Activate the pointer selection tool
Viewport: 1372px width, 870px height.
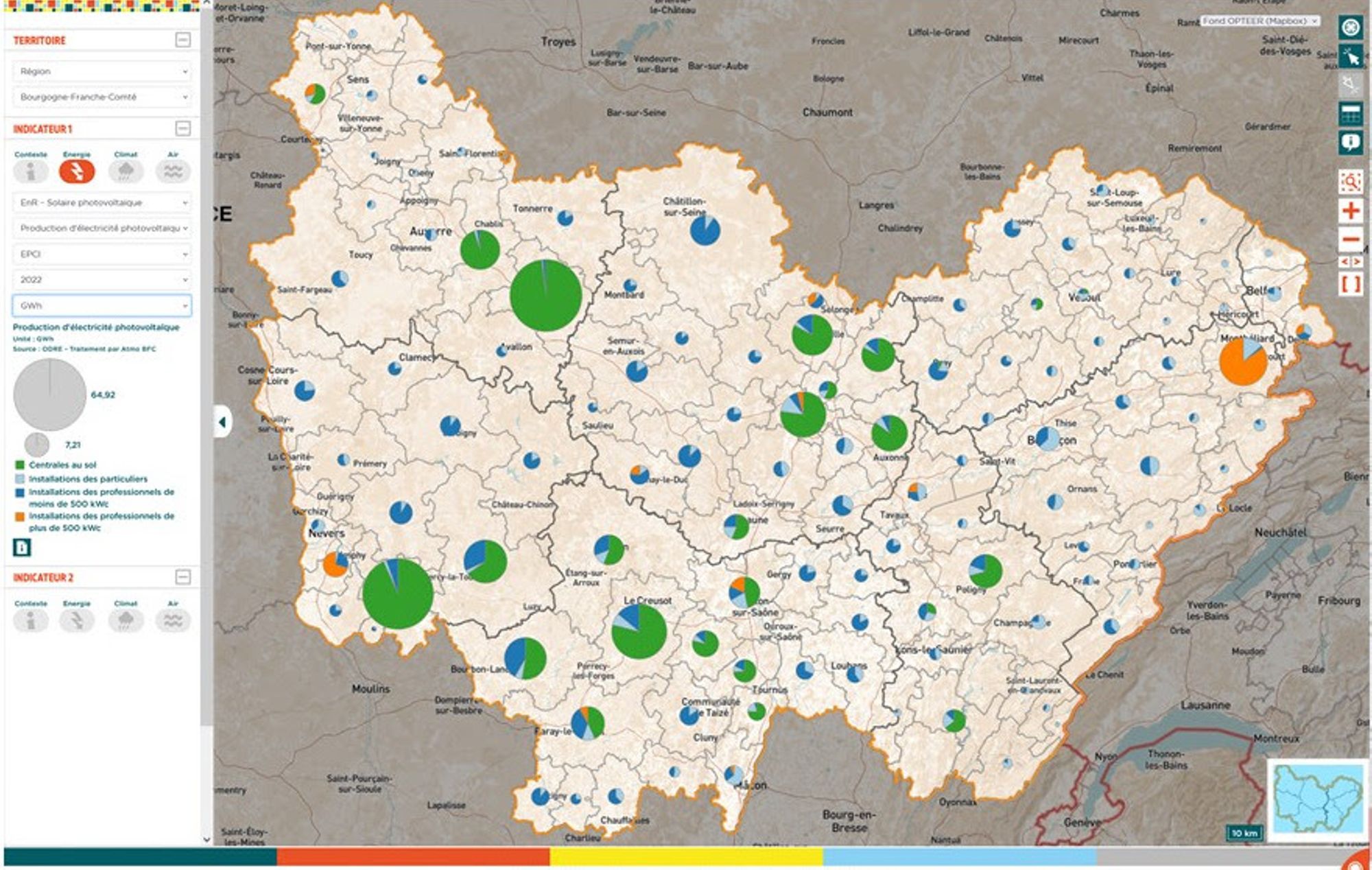tap(1350, 57)
